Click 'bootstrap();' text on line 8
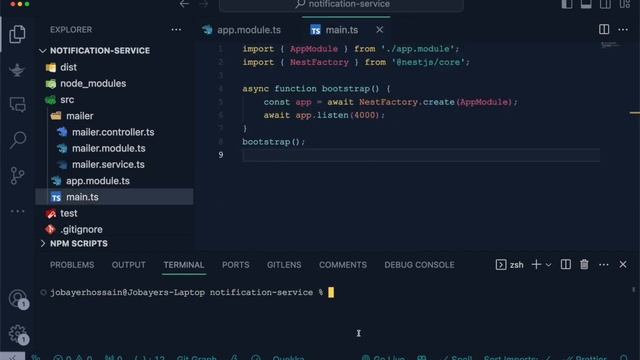This screenshot has width=640, height=360. click(273, 142)
